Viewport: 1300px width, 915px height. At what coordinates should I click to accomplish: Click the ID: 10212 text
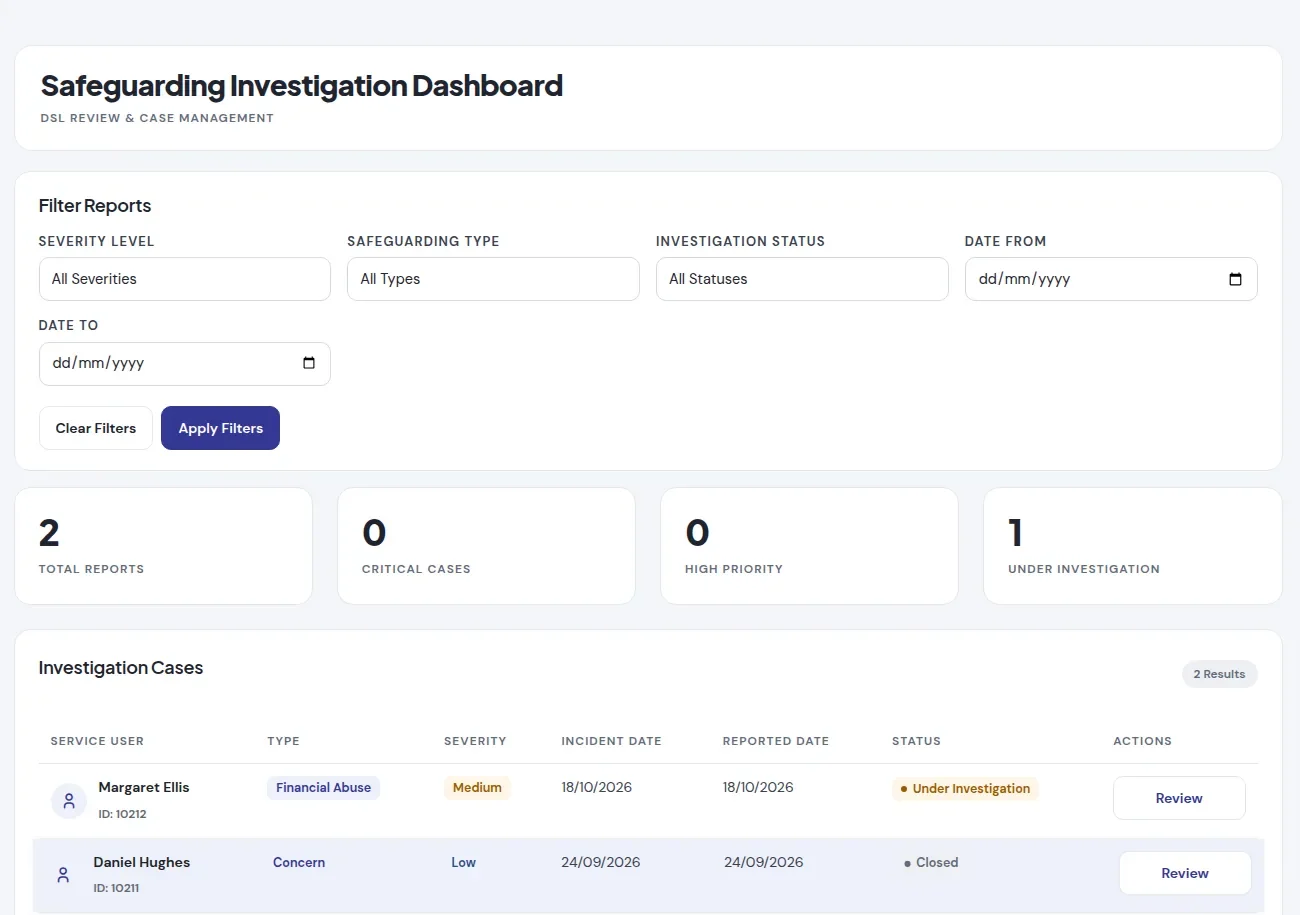pyautogui.click(x=123, y=814)
